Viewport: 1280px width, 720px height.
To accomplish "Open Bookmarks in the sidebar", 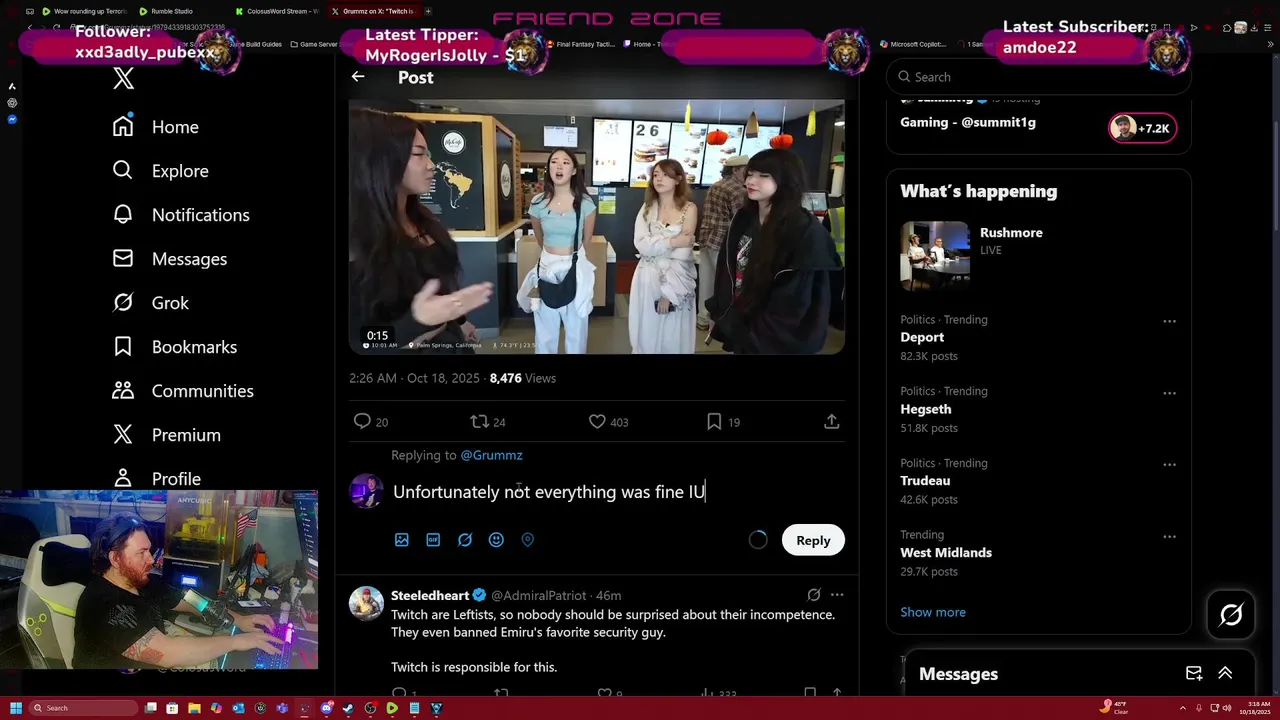I will click(174, 347).
